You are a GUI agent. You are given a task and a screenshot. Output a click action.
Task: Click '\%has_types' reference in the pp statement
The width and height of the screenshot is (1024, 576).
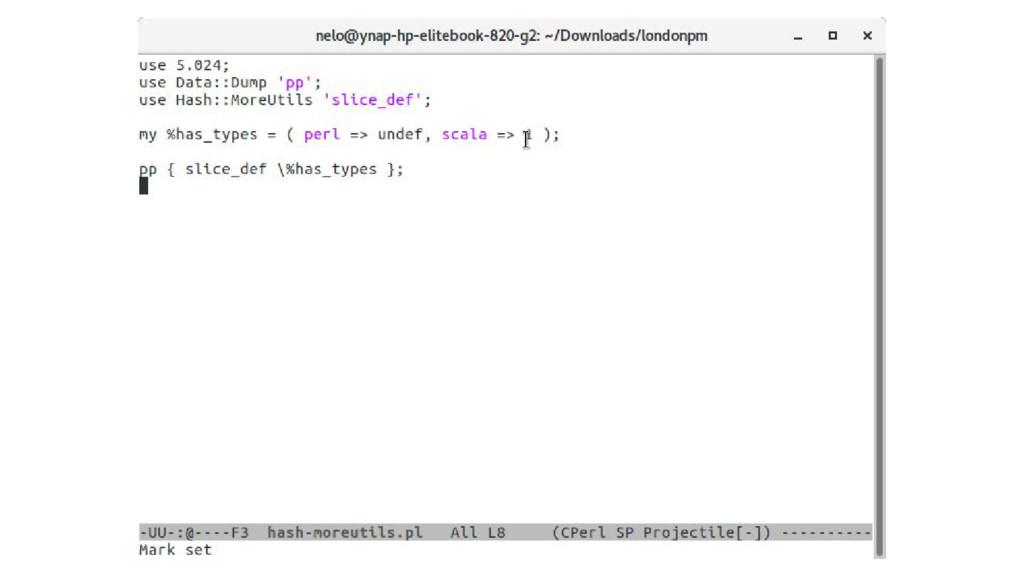(327, 169)
